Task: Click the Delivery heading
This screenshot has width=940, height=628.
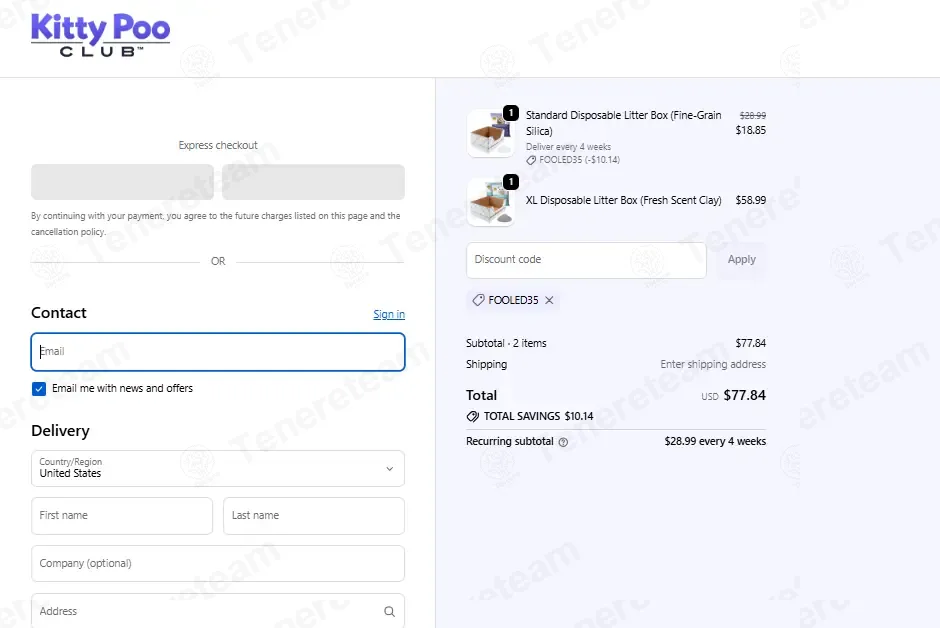Action: [60, 431]
